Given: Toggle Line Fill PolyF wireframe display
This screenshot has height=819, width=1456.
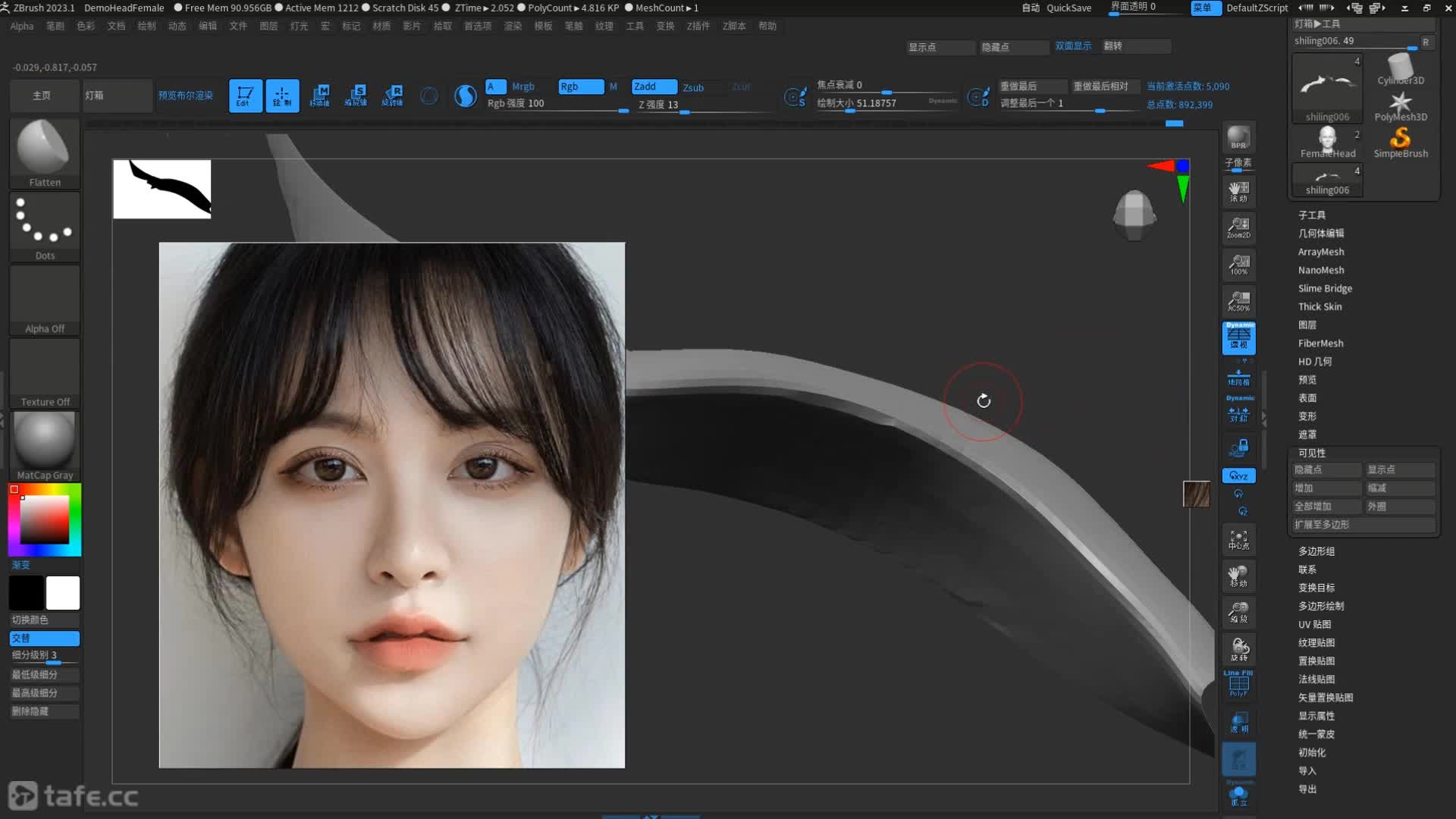Looking at the screenshot, I should (x=1238, y=684).
